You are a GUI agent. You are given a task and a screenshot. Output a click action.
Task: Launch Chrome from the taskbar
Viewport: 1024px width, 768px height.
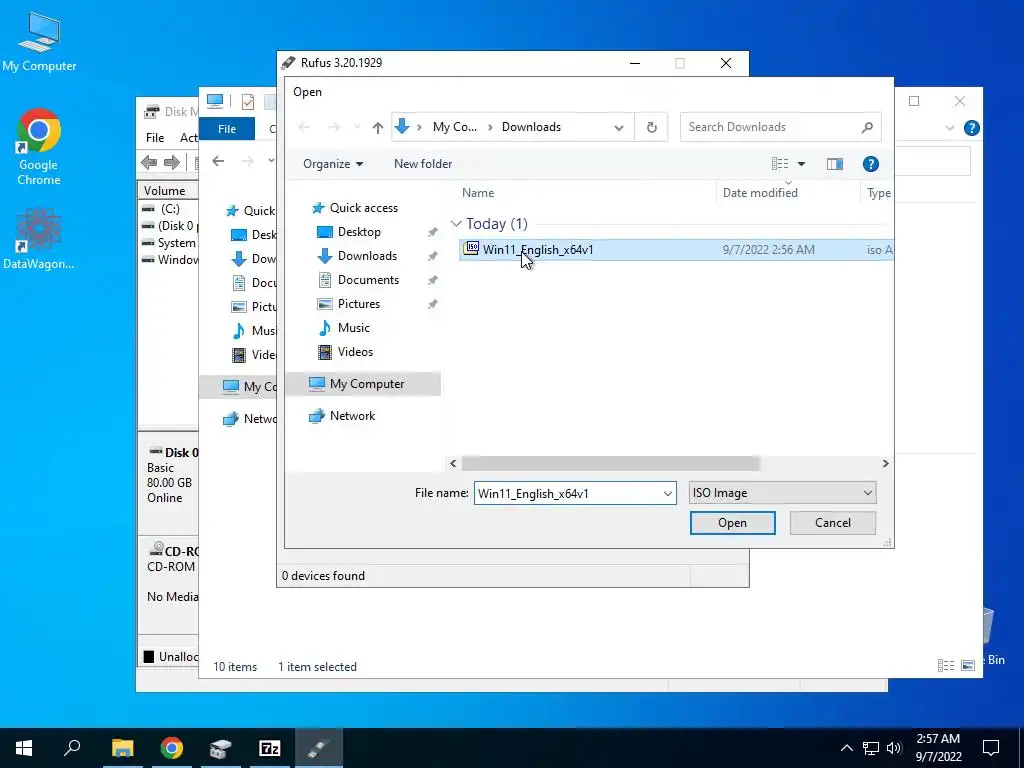point(172,748)
